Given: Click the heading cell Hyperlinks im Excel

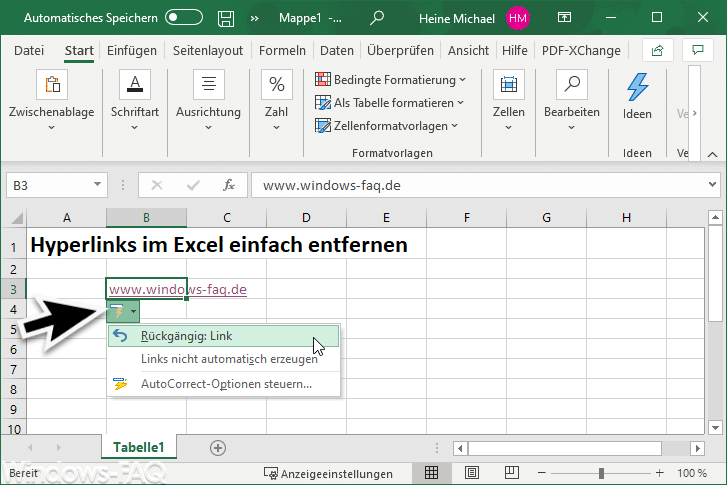Looking at the screenshot, I should point(219,245).
